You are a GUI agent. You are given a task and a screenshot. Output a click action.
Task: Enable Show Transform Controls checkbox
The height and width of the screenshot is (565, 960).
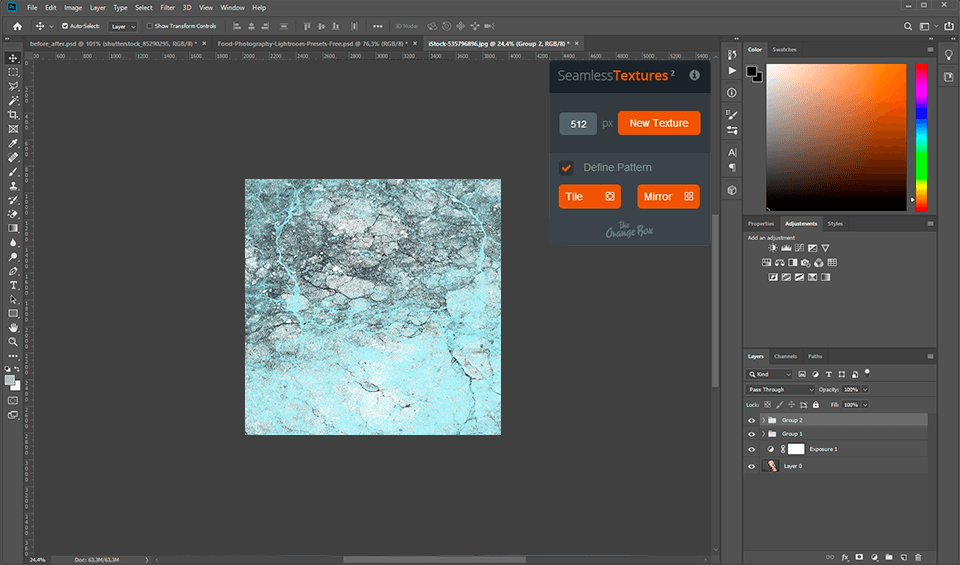(149, 26)
